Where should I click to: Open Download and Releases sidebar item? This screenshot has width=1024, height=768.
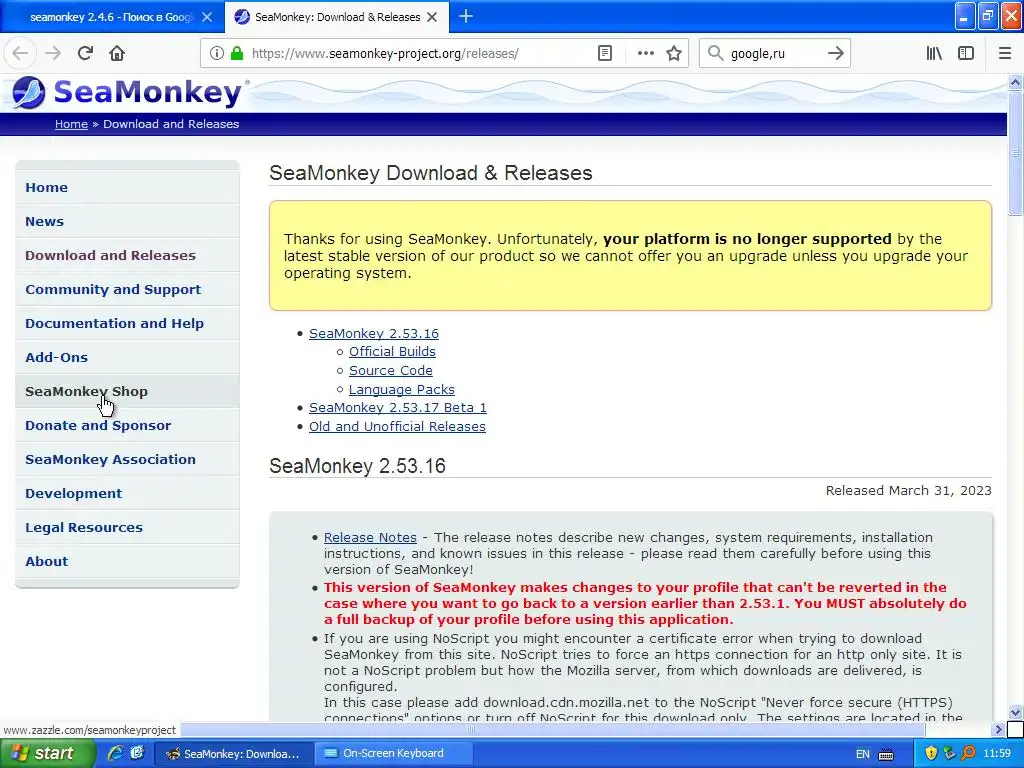pos(127,255)
